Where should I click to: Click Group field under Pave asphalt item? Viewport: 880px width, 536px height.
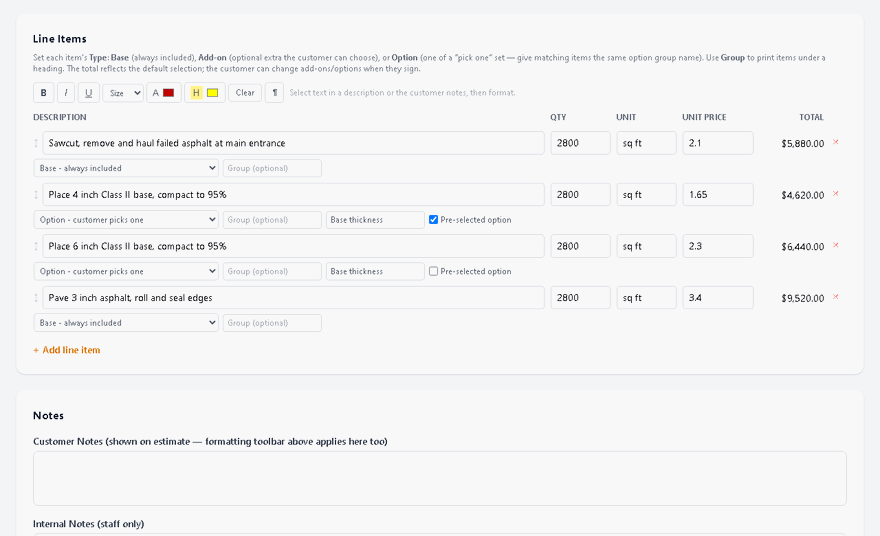point(272,323)
